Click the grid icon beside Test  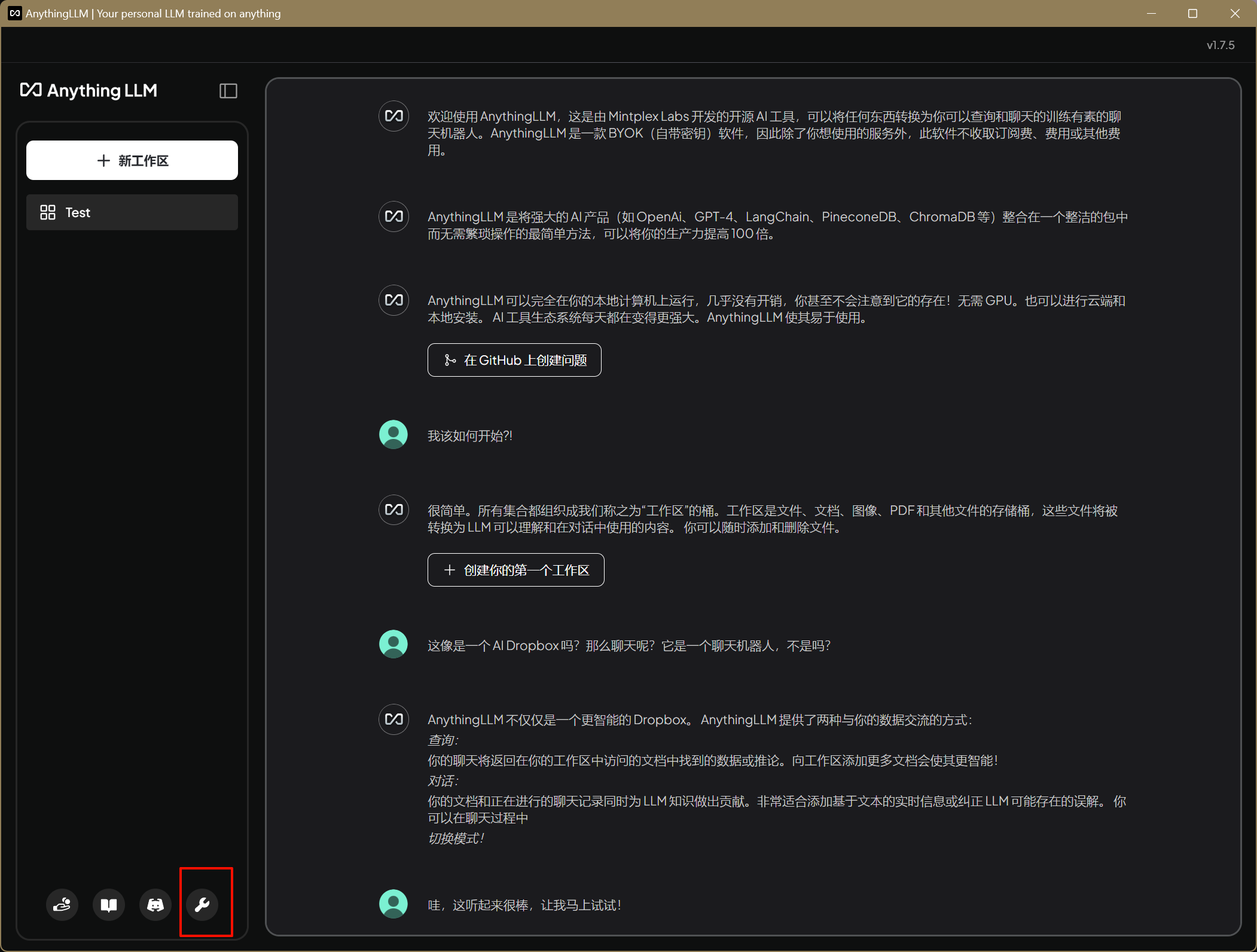tap(48, 212)
